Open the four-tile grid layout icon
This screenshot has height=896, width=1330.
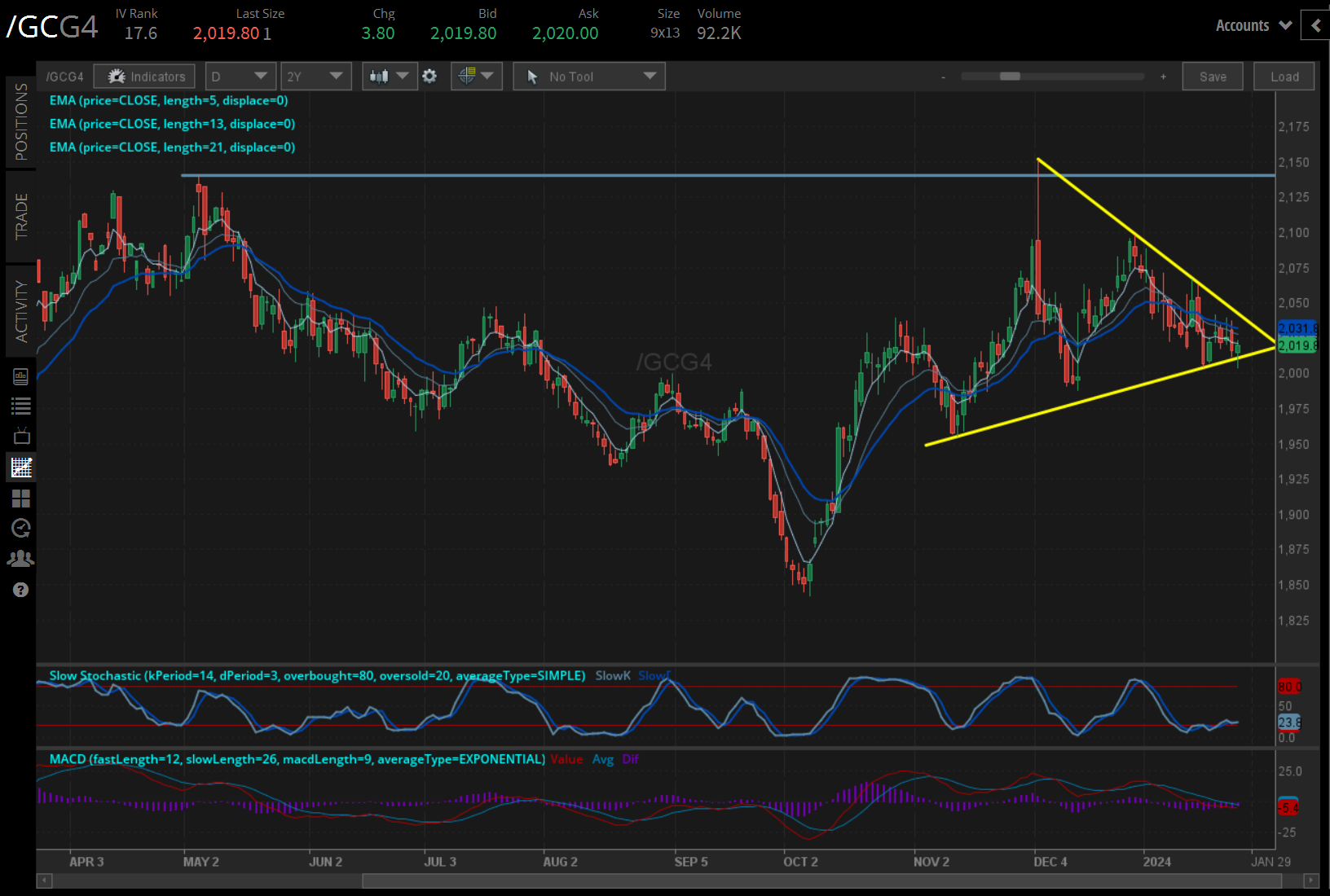tap(21, 498)
